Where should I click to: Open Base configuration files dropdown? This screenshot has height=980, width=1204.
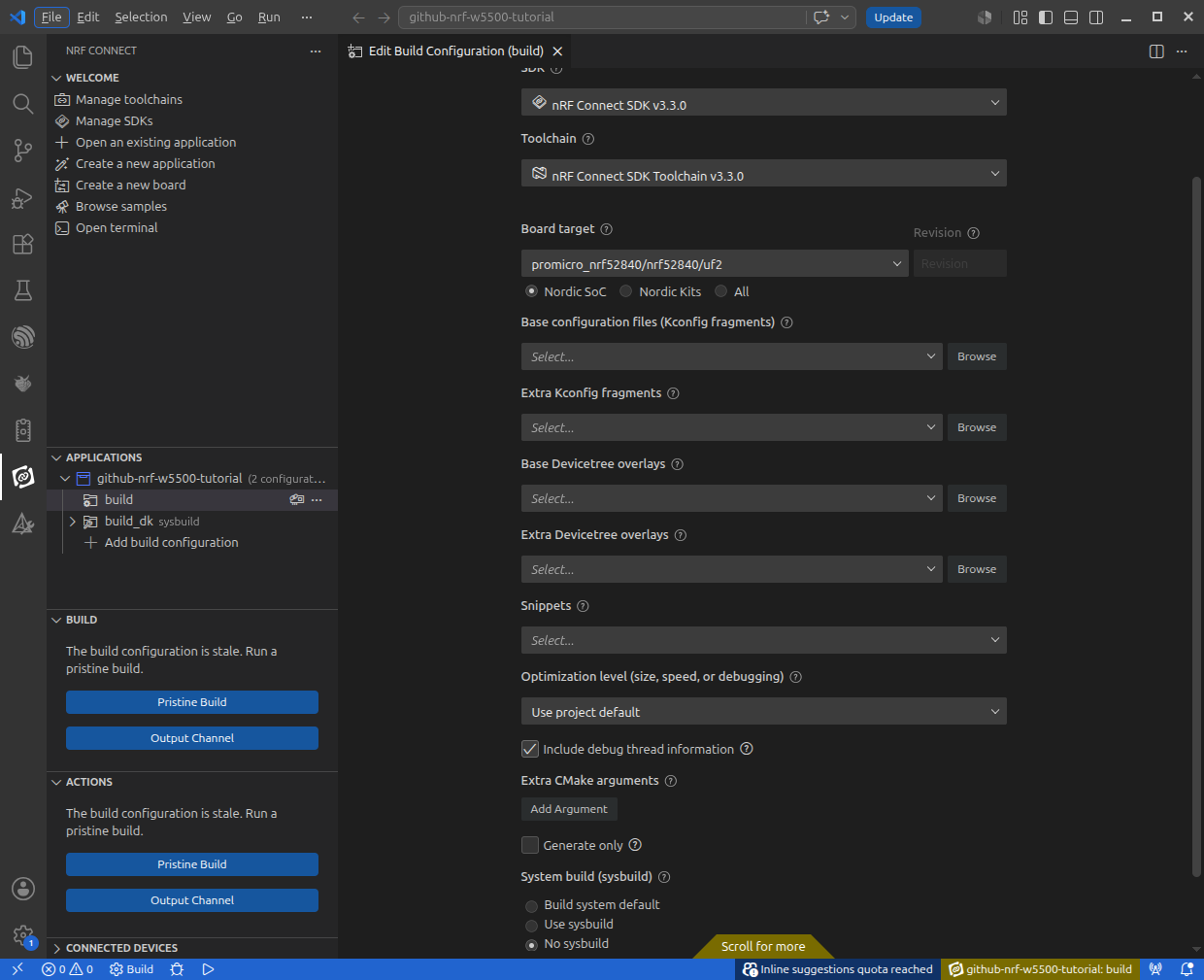(732, 356)
